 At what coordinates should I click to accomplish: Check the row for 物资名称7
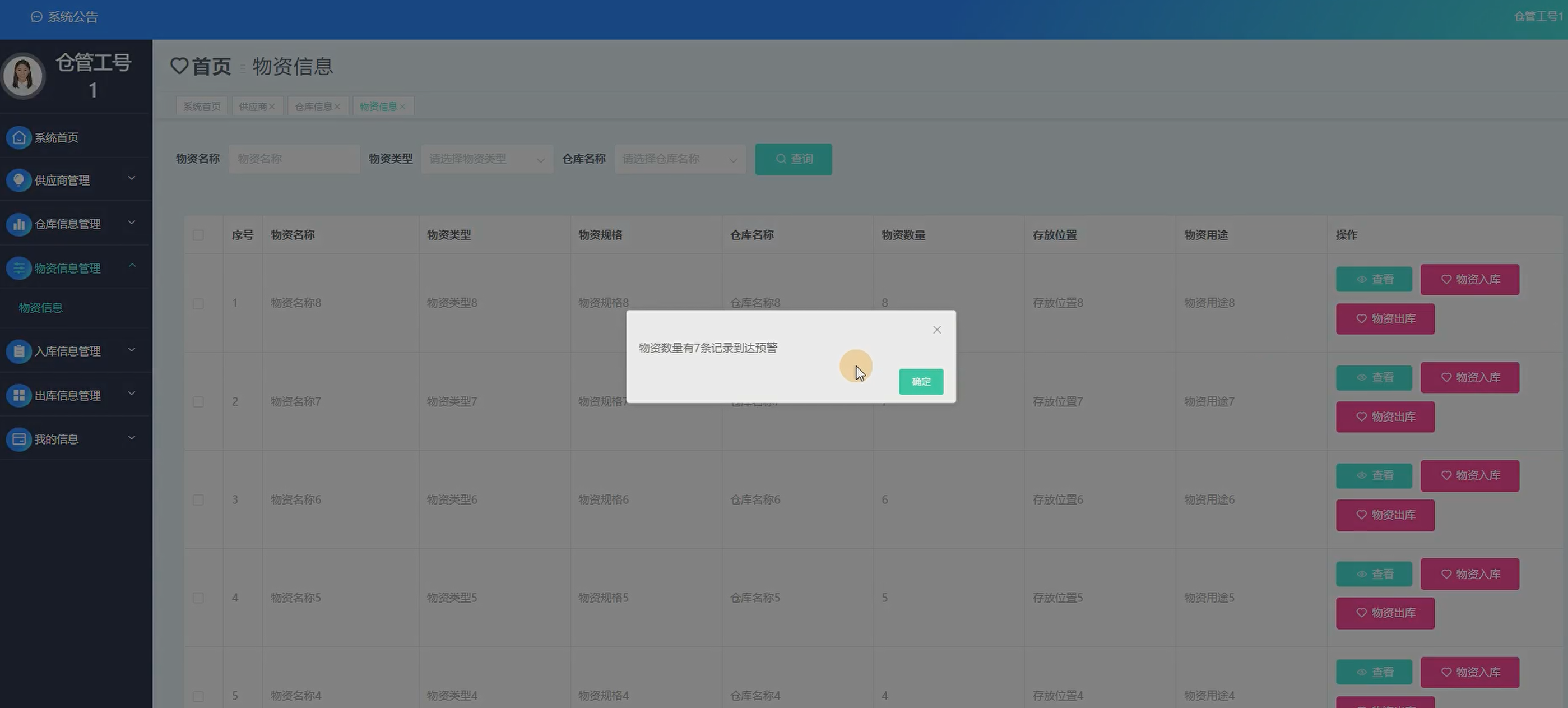[x=198, y=402]
